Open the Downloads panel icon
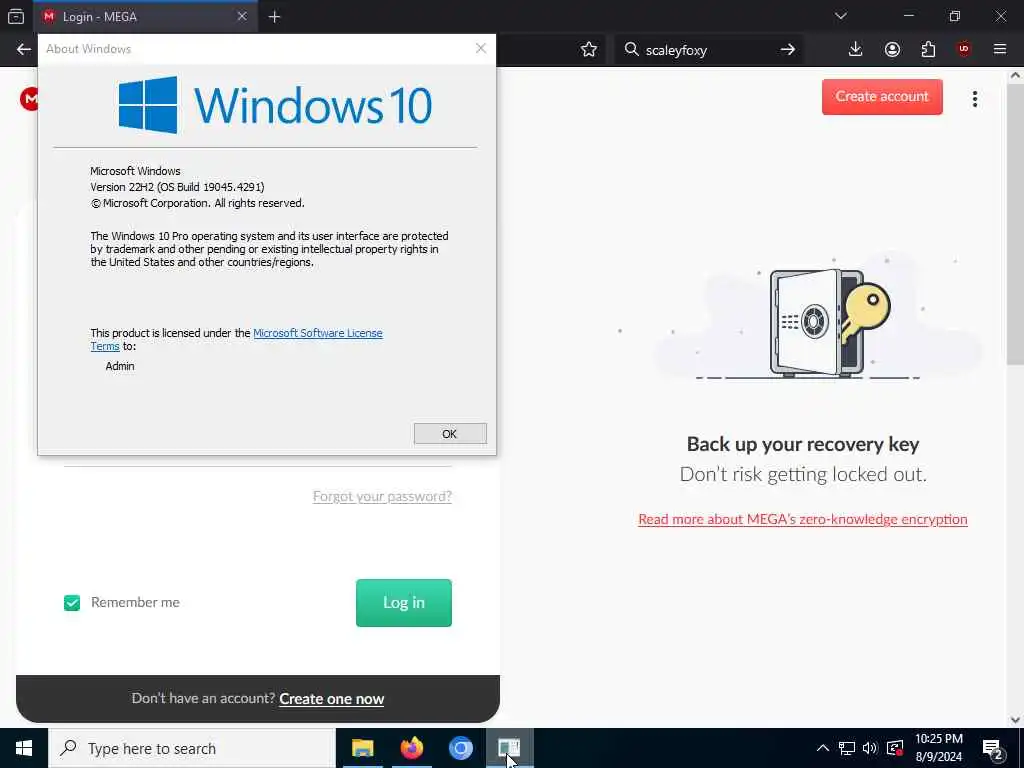Viewport: 1024px width, 768px height. [856, 50]
